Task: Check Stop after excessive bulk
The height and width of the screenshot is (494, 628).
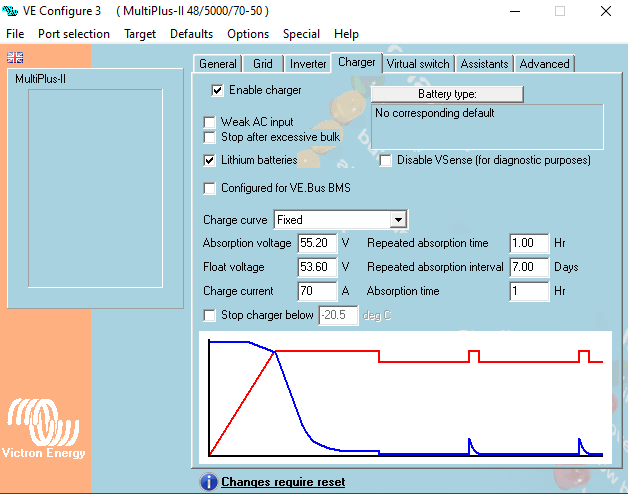Action: point(209,137)
